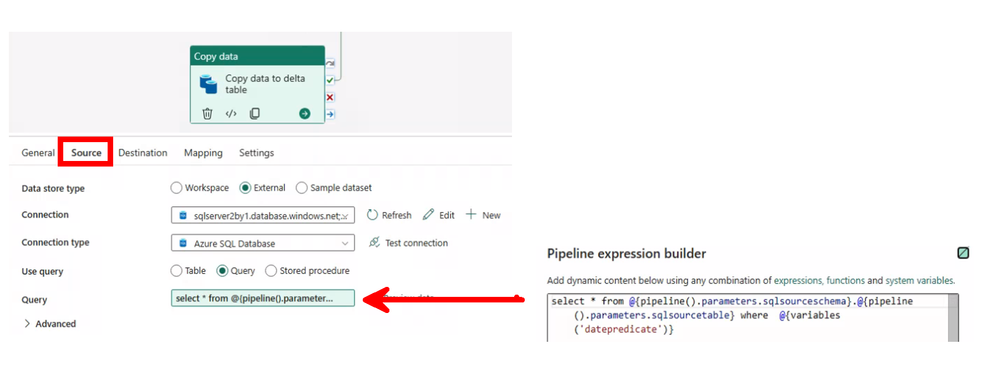Click the blue database Copy data activity icon

[209, 84]
